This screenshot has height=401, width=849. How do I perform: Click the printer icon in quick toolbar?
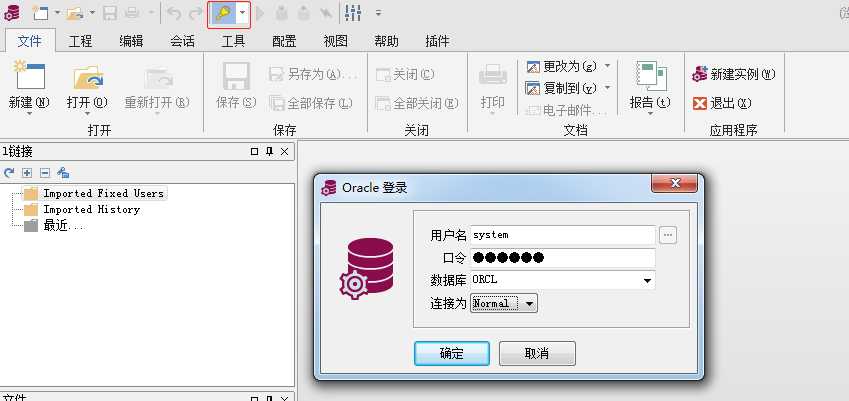tap(132, 13)
